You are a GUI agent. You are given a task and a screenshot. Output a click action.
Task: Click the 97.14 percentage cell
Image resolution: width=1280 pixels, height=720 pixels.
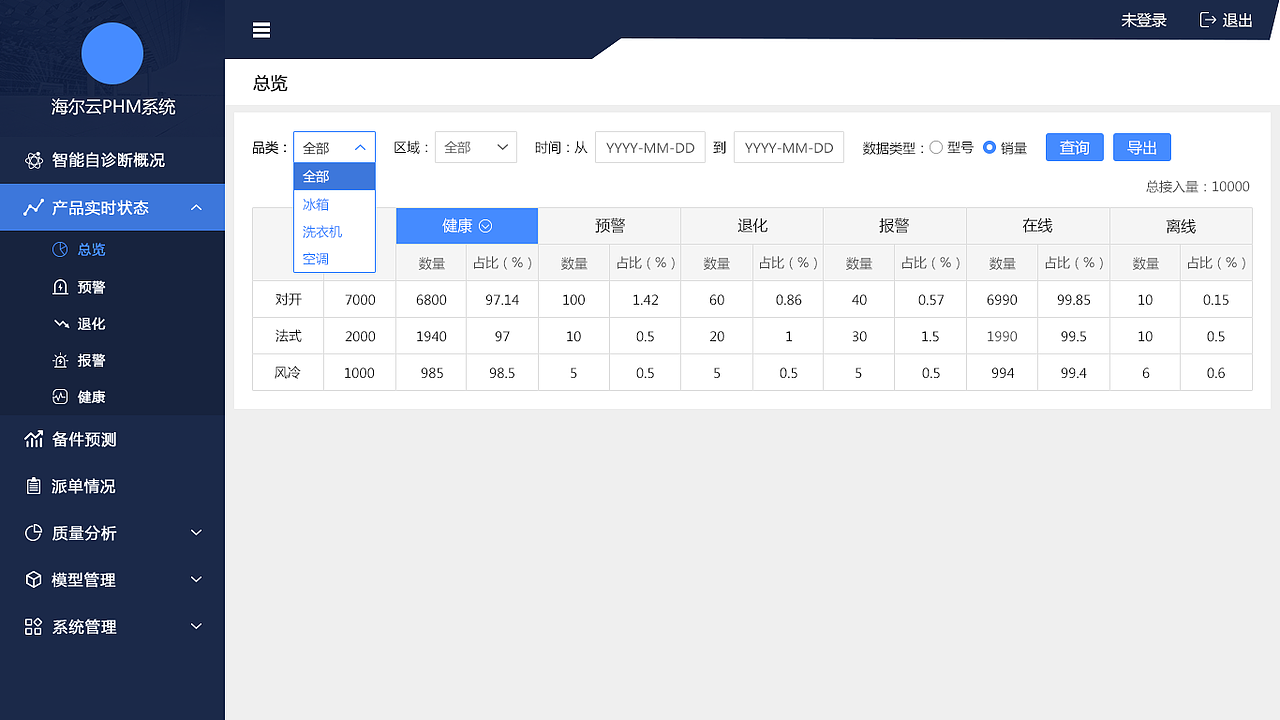click(x=503, y=299)
